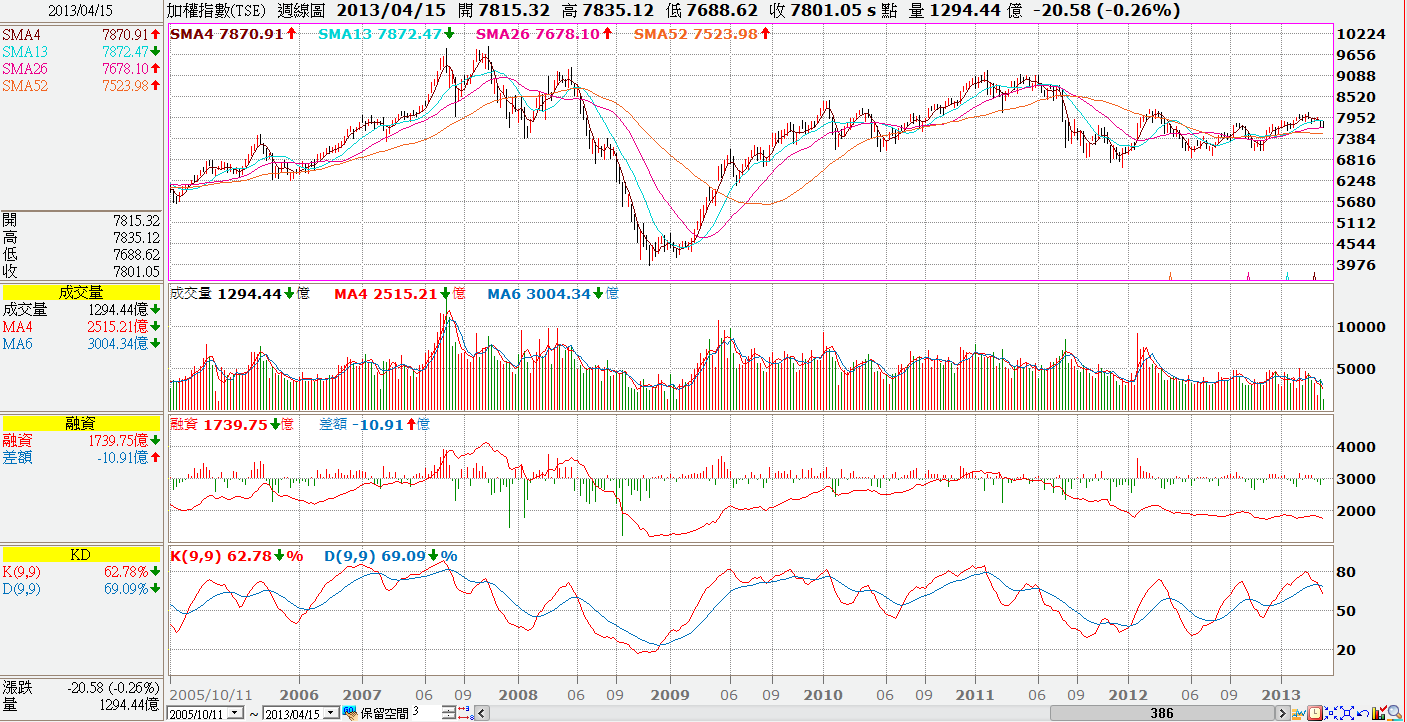Screen dimensions: 1407x722
Task: Click the 開 7815.32 row in left panel
Action: [81, 220]
